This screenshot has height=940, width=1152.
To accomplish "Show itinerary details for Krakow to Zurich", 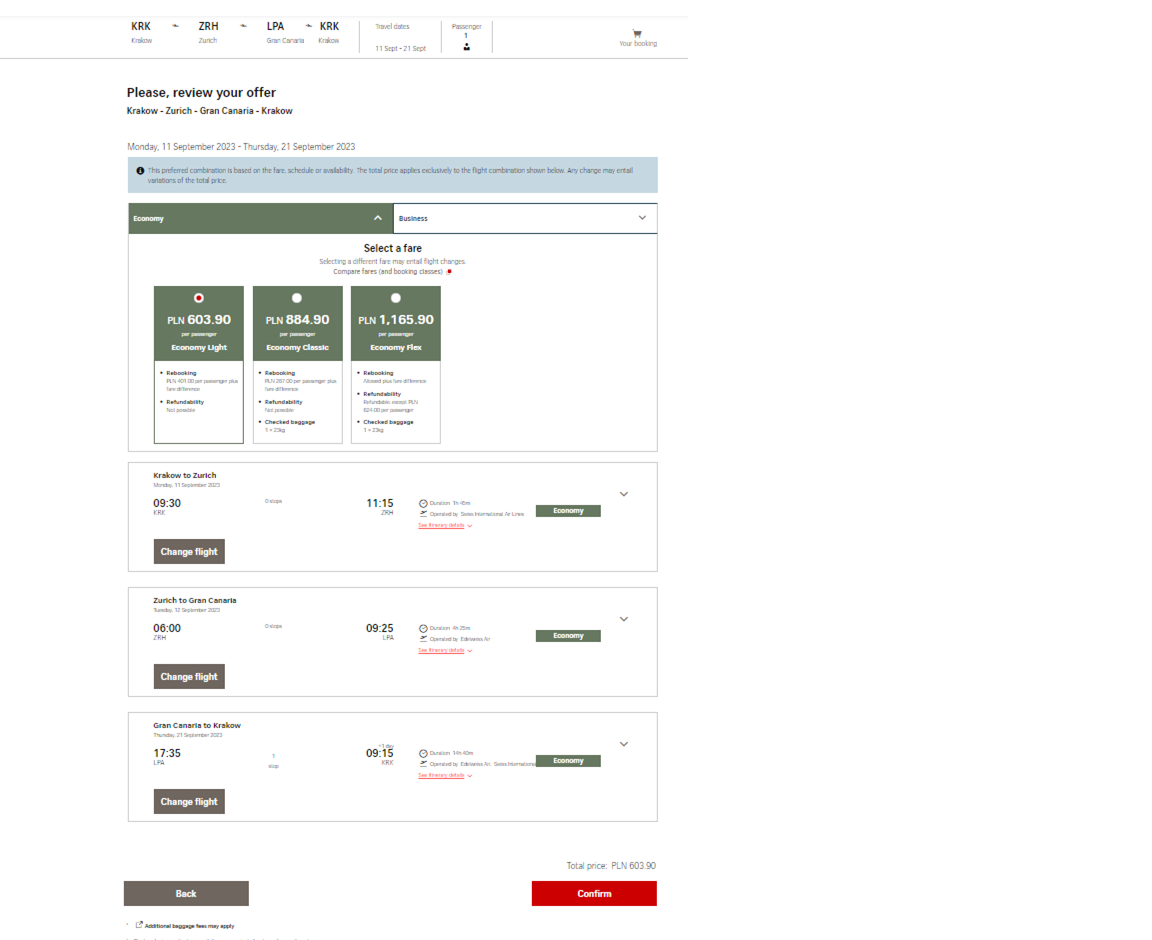I will pos(445,525).
